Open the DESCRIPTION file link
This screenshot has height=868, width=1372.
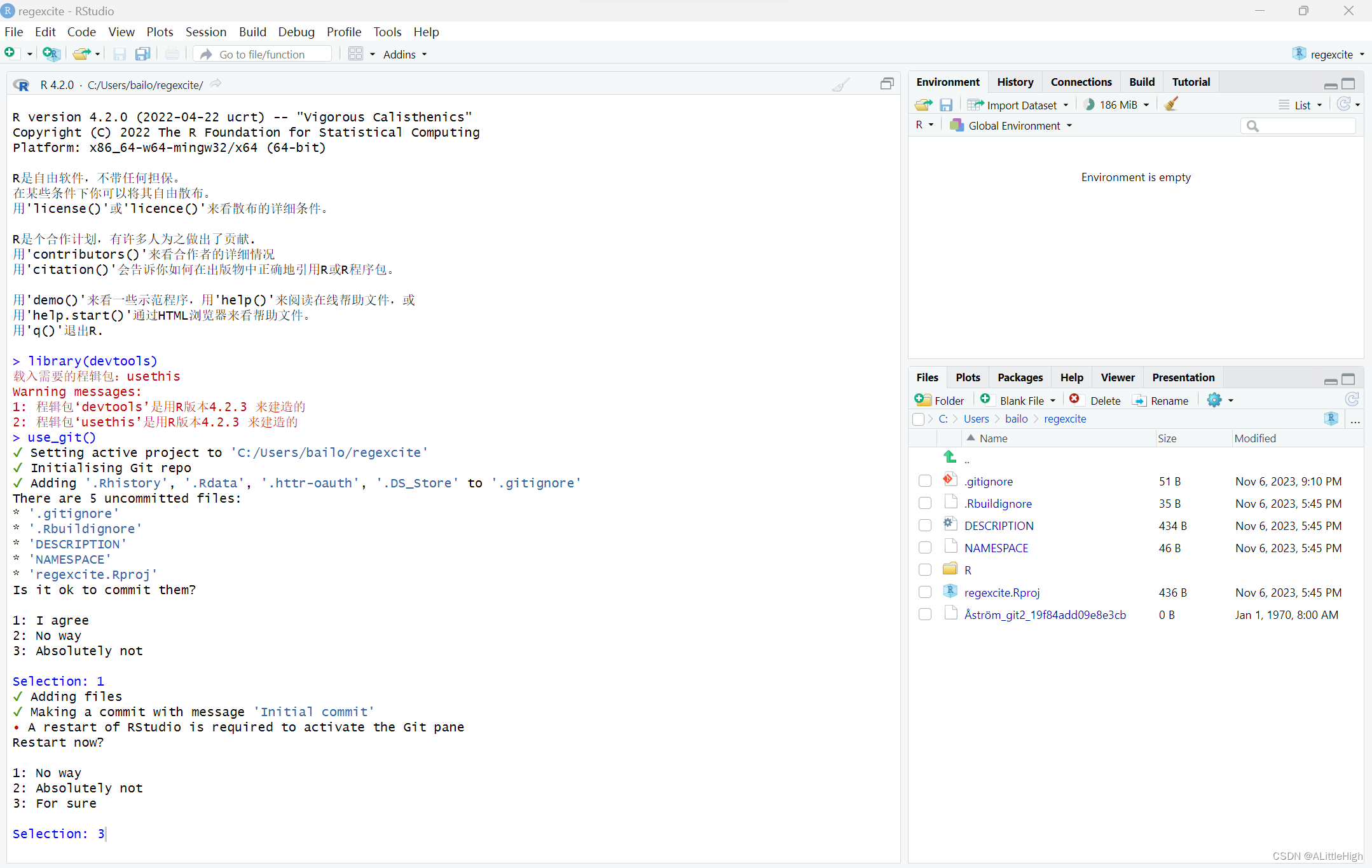tap(999, 526)
